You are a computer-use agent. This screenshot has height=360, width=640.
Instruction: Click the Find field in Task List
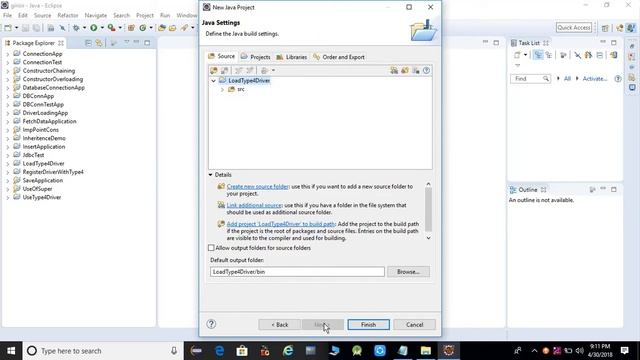tap(530, 79)
